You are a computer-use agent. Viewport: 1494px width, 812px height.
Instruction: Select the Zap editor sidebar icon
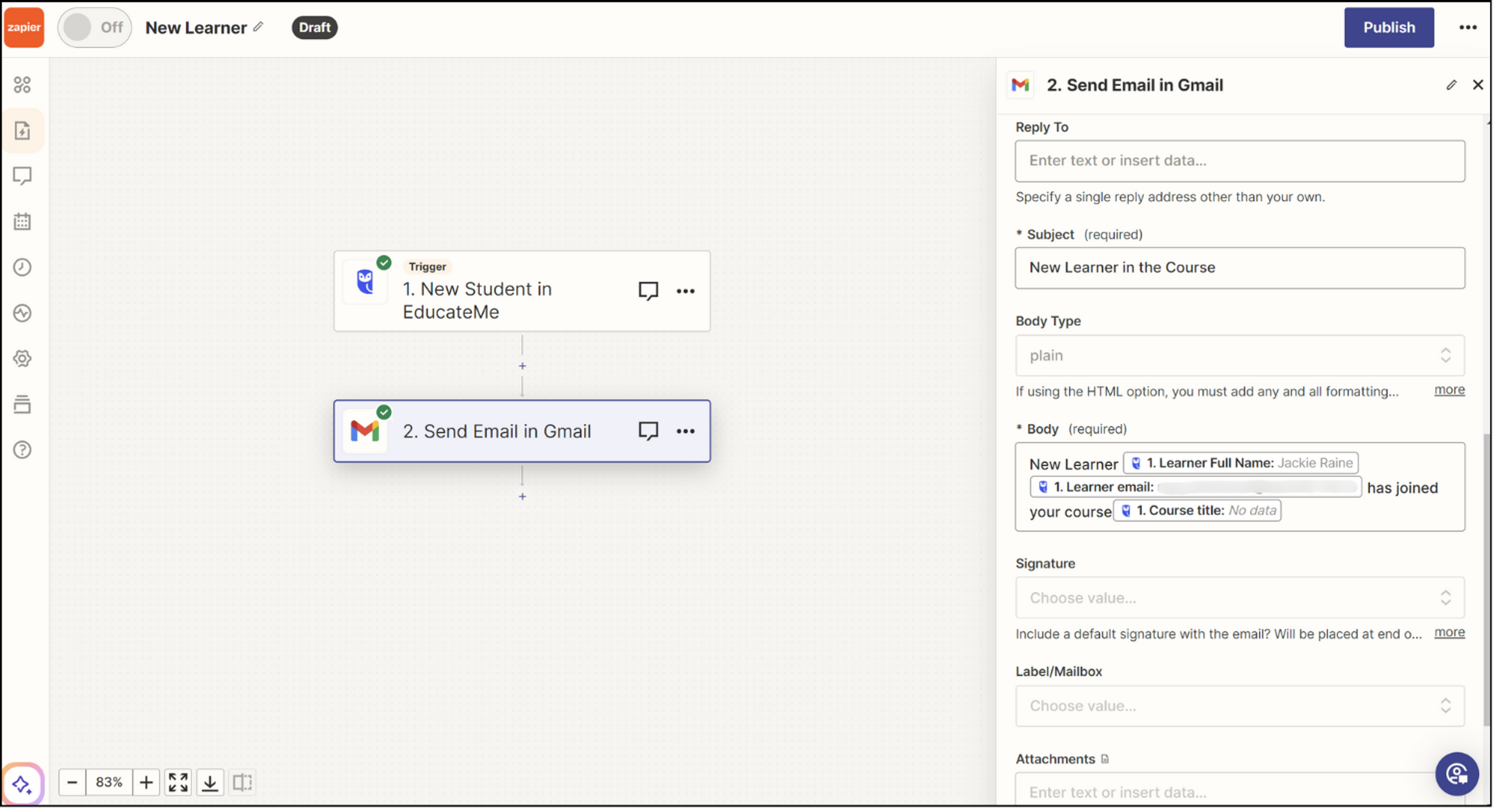[x=22, y=130]
